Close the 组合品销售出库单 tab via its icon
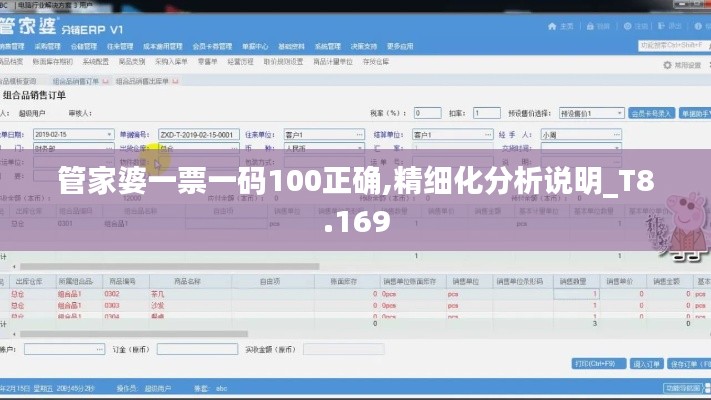The image size is (711, 400). click(x=175, y=81)
